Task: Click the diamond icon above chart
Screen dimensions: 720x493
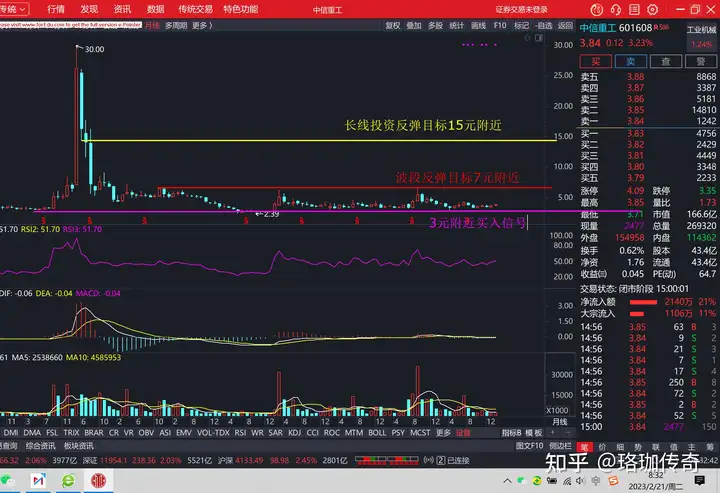Action: [x=527, y=38]
